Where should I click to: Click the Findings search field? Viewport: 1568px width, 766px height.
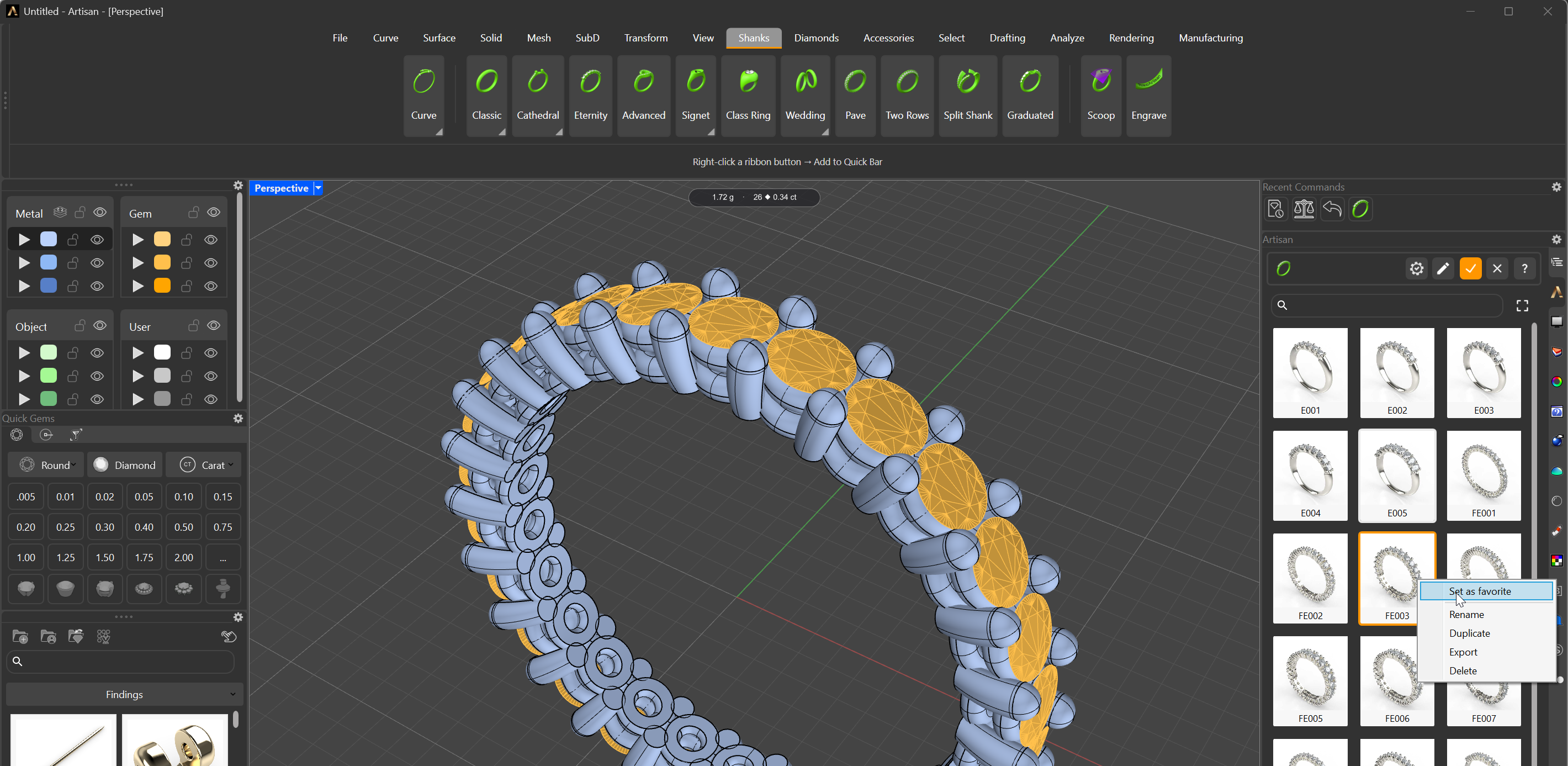tap(120, 662)
